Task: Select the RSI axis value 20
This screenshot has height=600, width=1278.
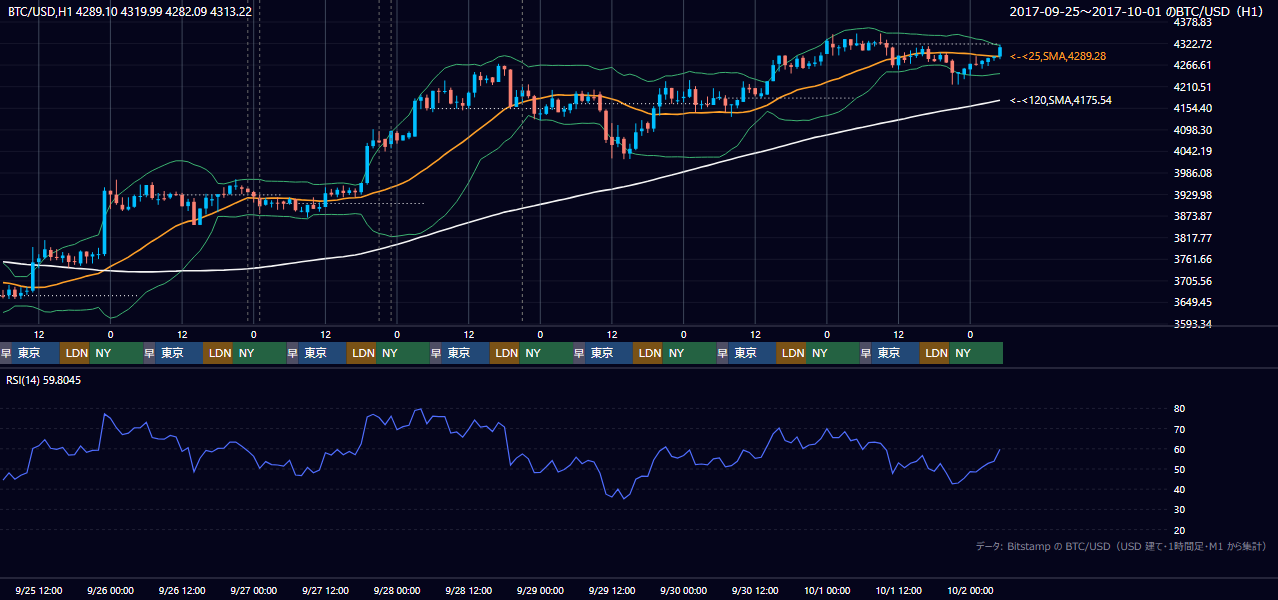Action: tap(1179, 530)
